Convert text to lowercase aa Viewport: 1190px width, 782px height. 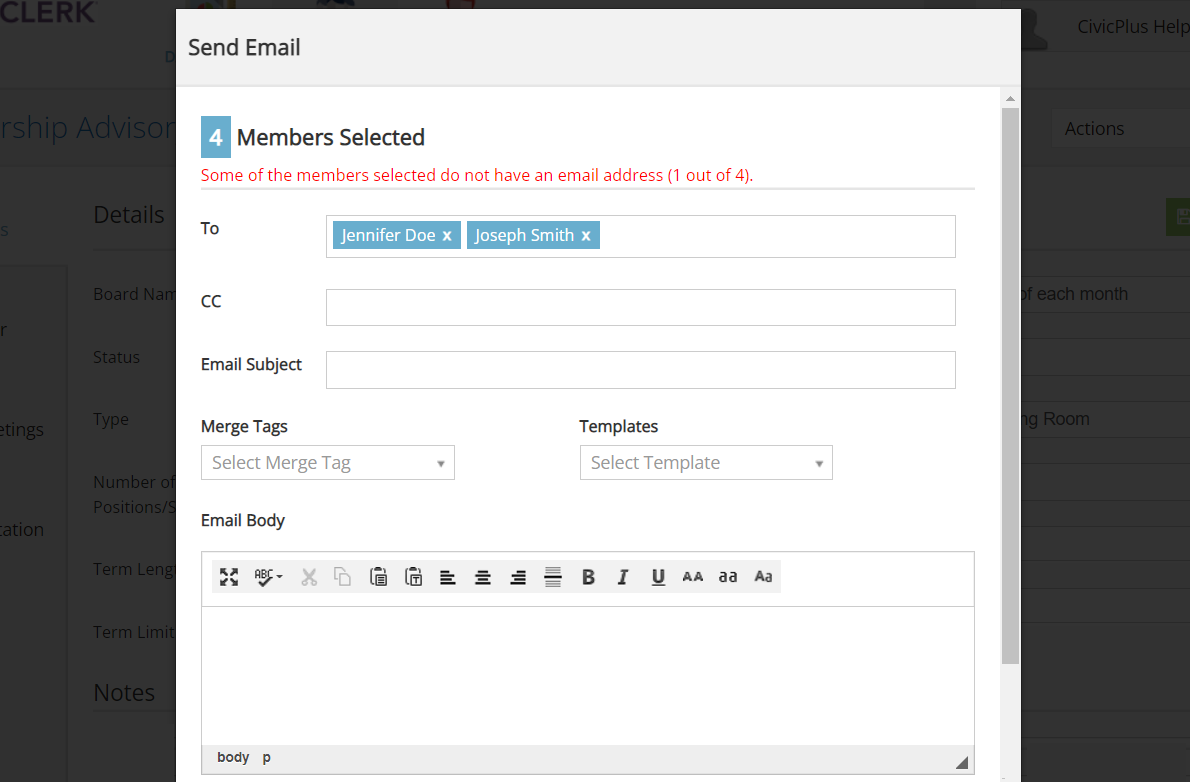point(728,577)
